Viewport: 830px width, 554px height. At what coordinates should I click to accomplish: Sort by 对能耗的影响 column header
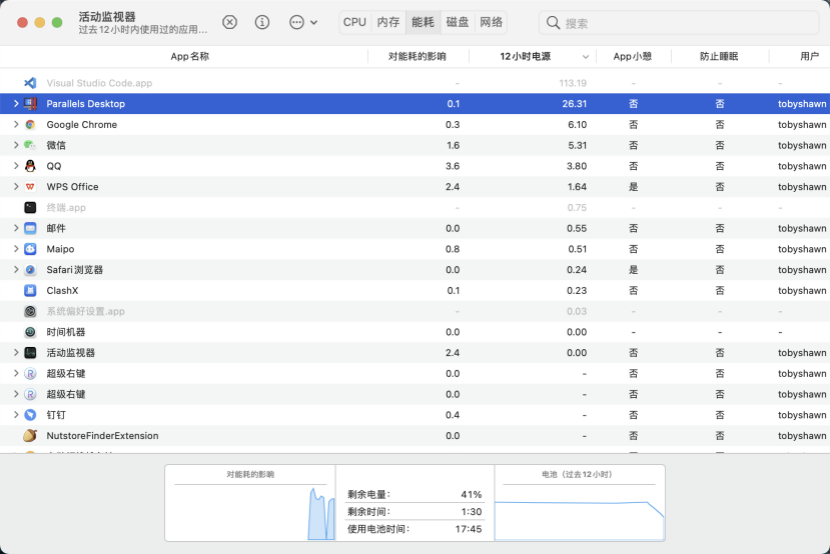(x=417, y=57)
